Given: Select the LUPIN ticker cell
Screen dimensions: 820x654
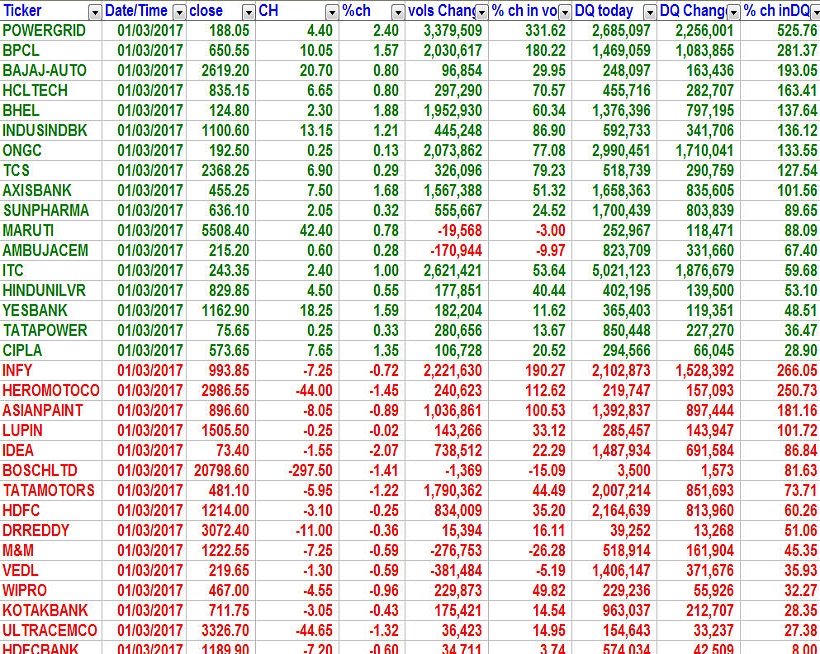Looking at the screenshot, I should (x=51, y=431).
